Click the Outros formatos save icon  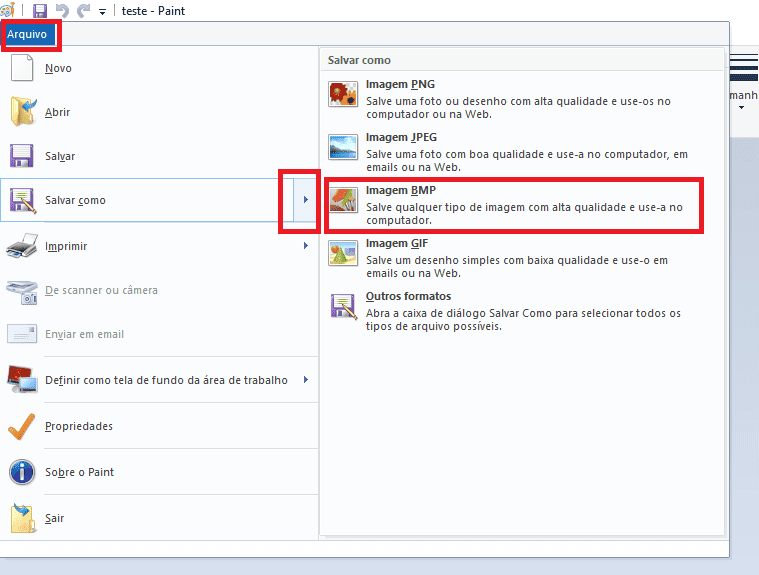coord(344,306)
